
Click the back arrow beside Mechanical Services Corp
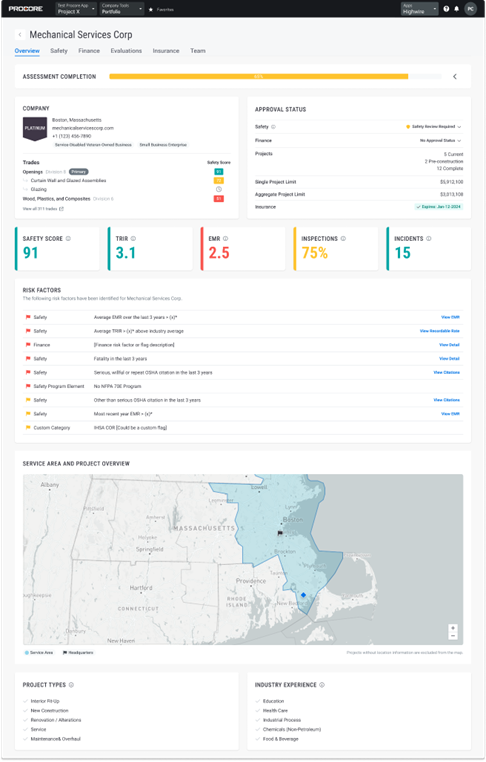tap(20, 35)
